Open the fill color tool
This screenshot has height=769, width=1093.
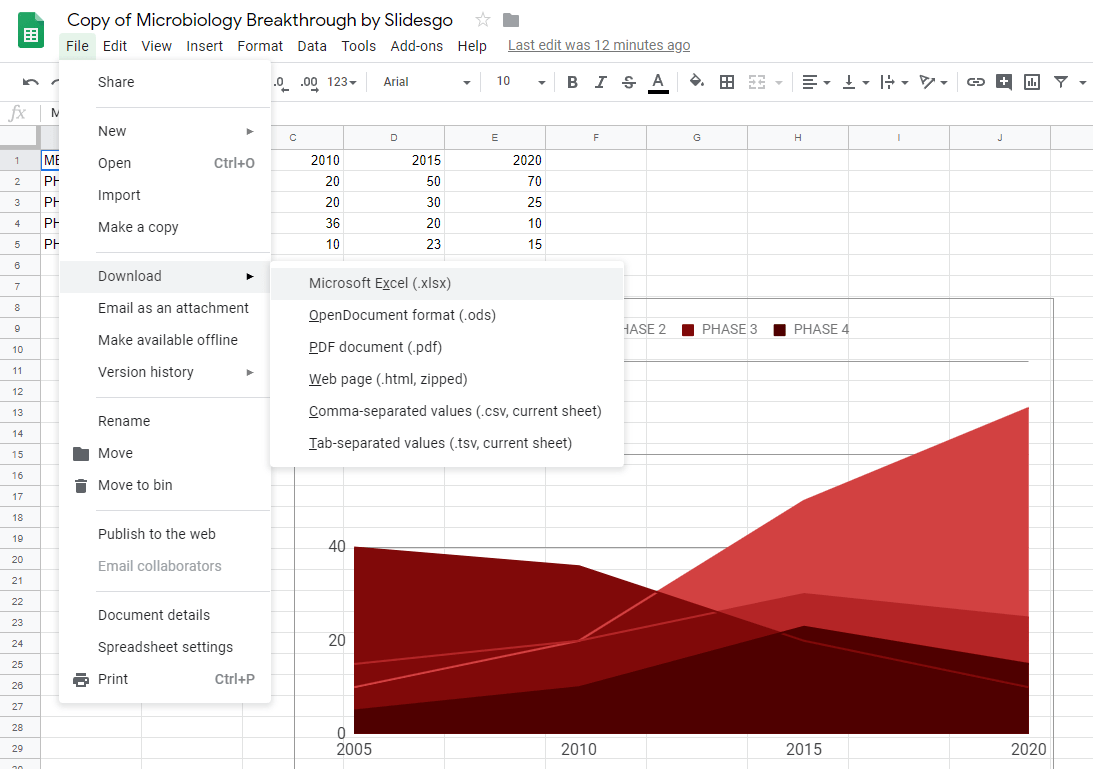click(697, 82)
